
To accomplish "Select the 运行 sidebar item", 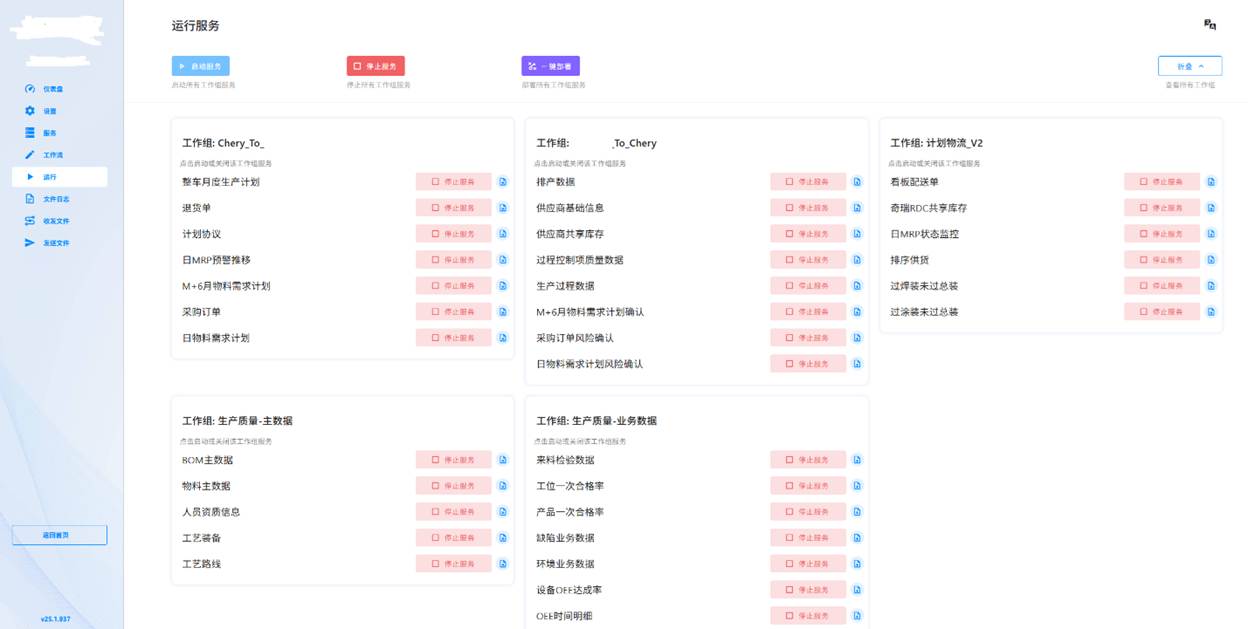I will click(x=59, y=177).
